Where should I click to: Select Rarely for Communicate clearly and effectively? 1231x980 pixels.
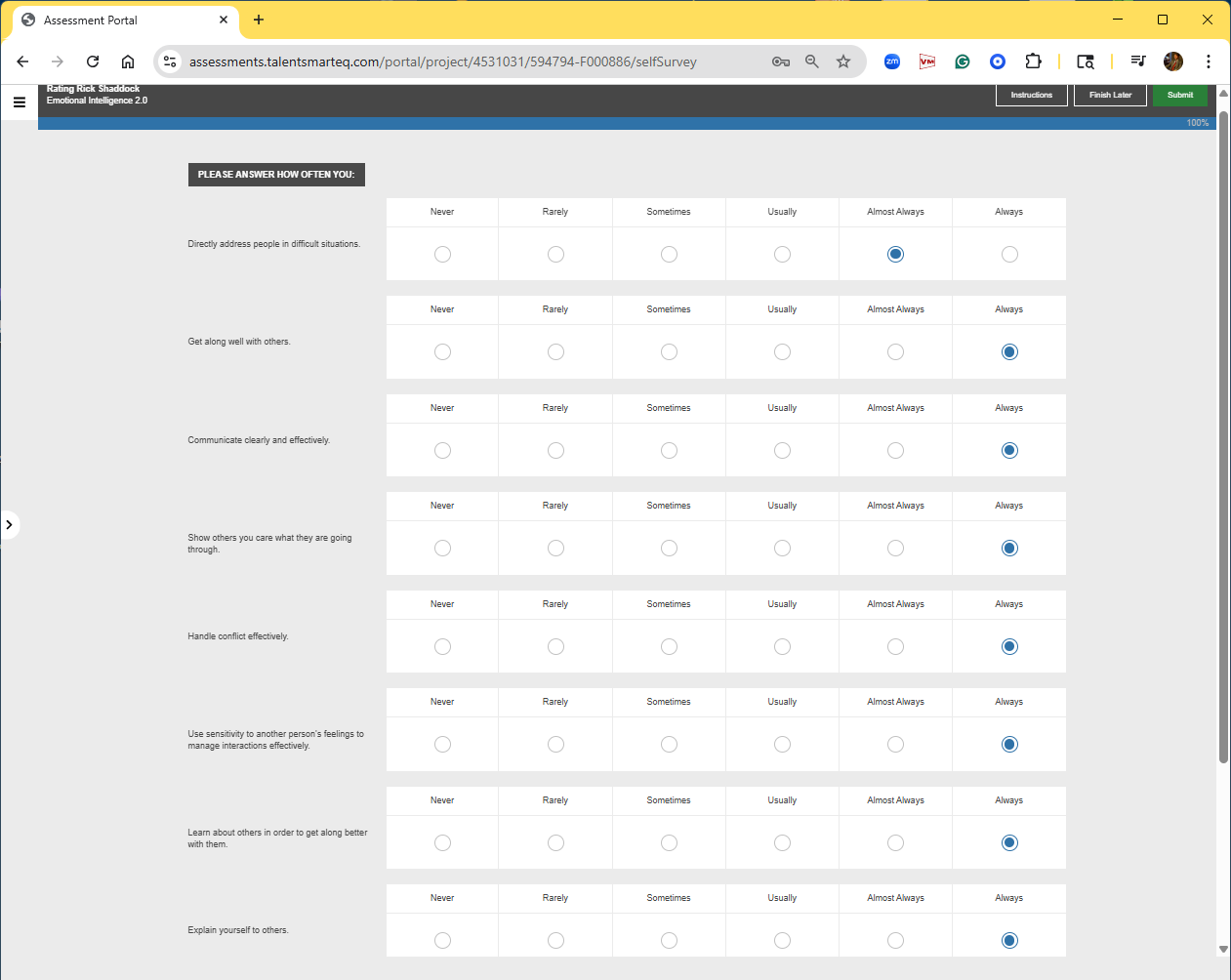click(x=555, y=451)
